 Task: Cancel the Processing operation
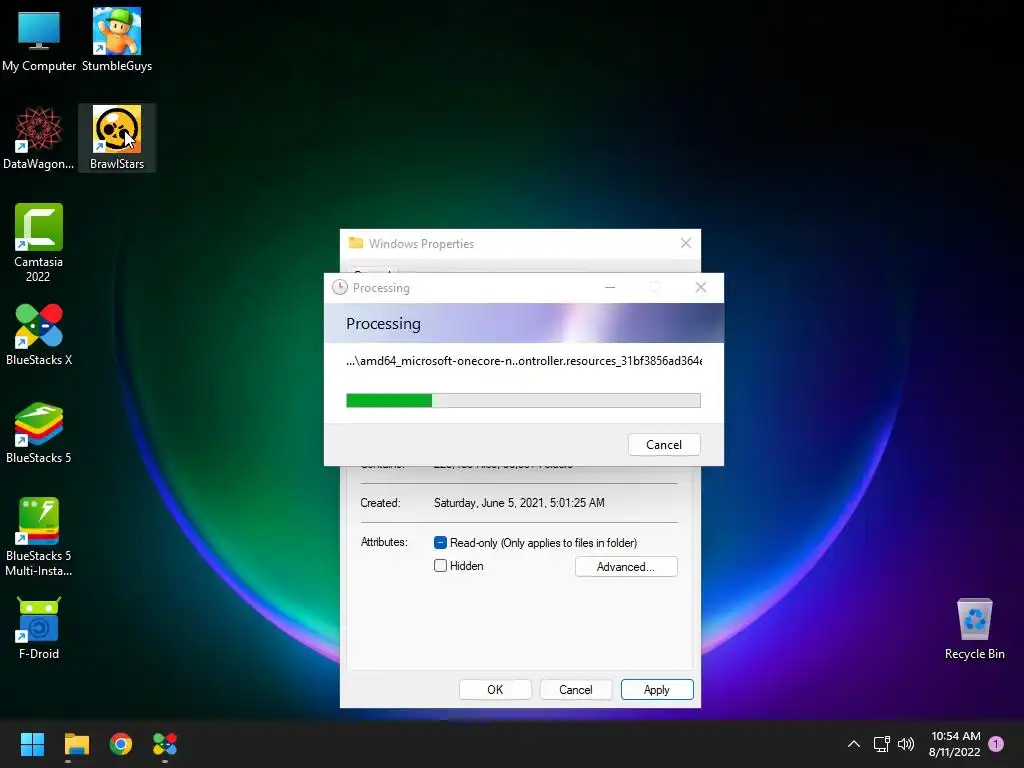pos(664,445)
